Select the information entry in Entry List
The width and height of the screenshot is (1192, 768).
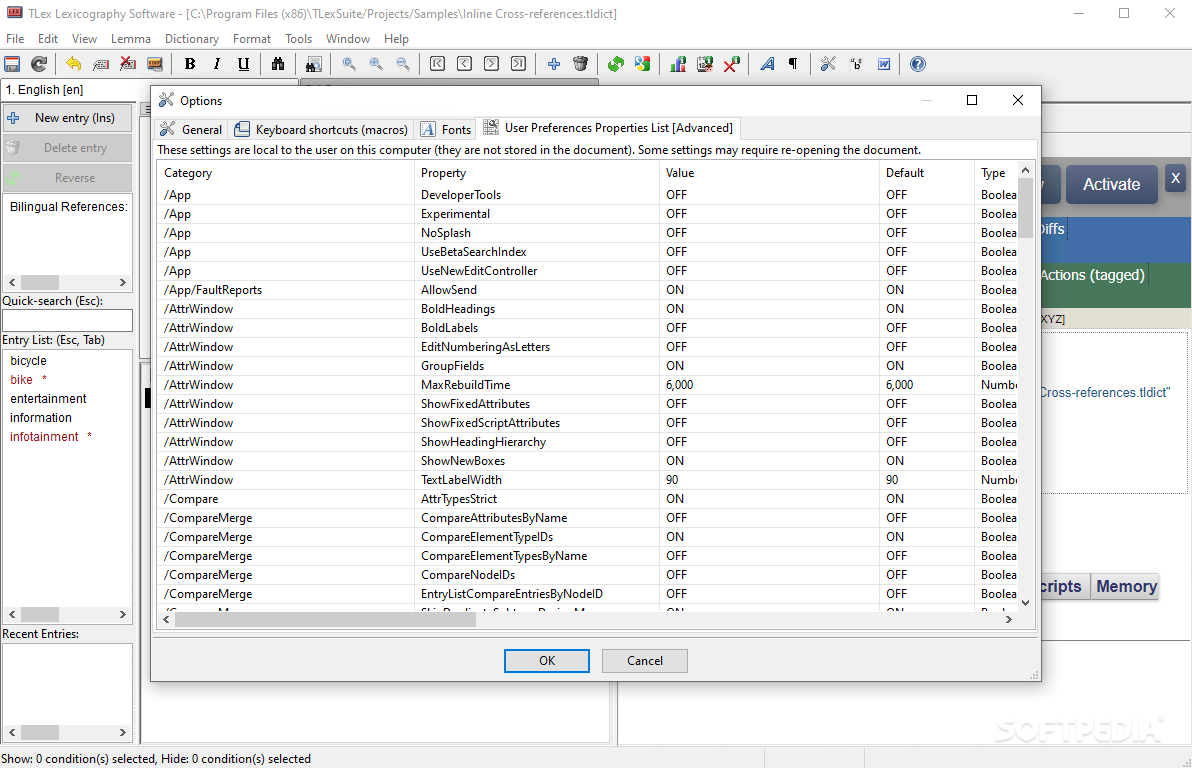40,417
